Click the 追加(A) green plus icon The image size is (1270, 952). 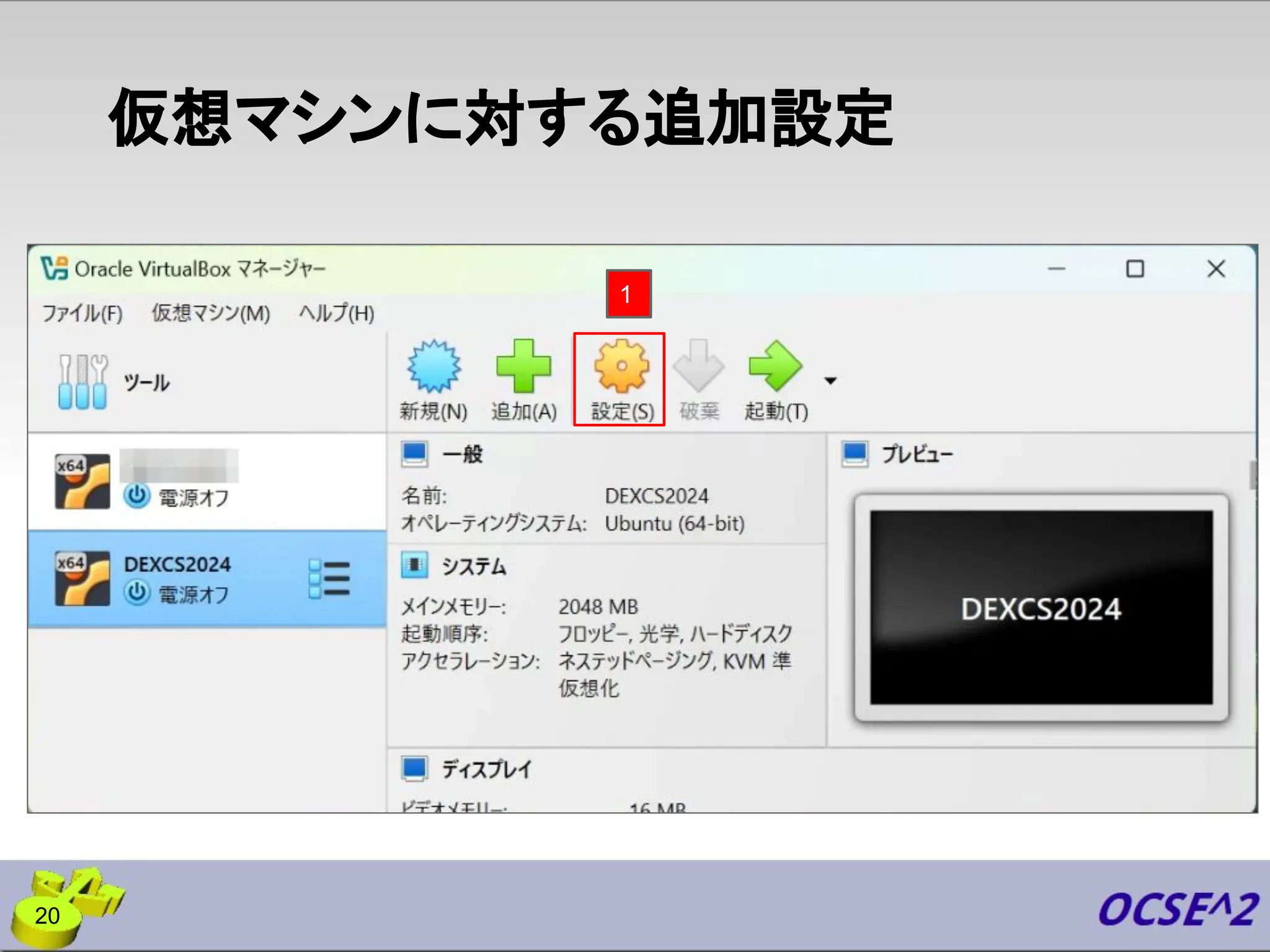point(523,366)
